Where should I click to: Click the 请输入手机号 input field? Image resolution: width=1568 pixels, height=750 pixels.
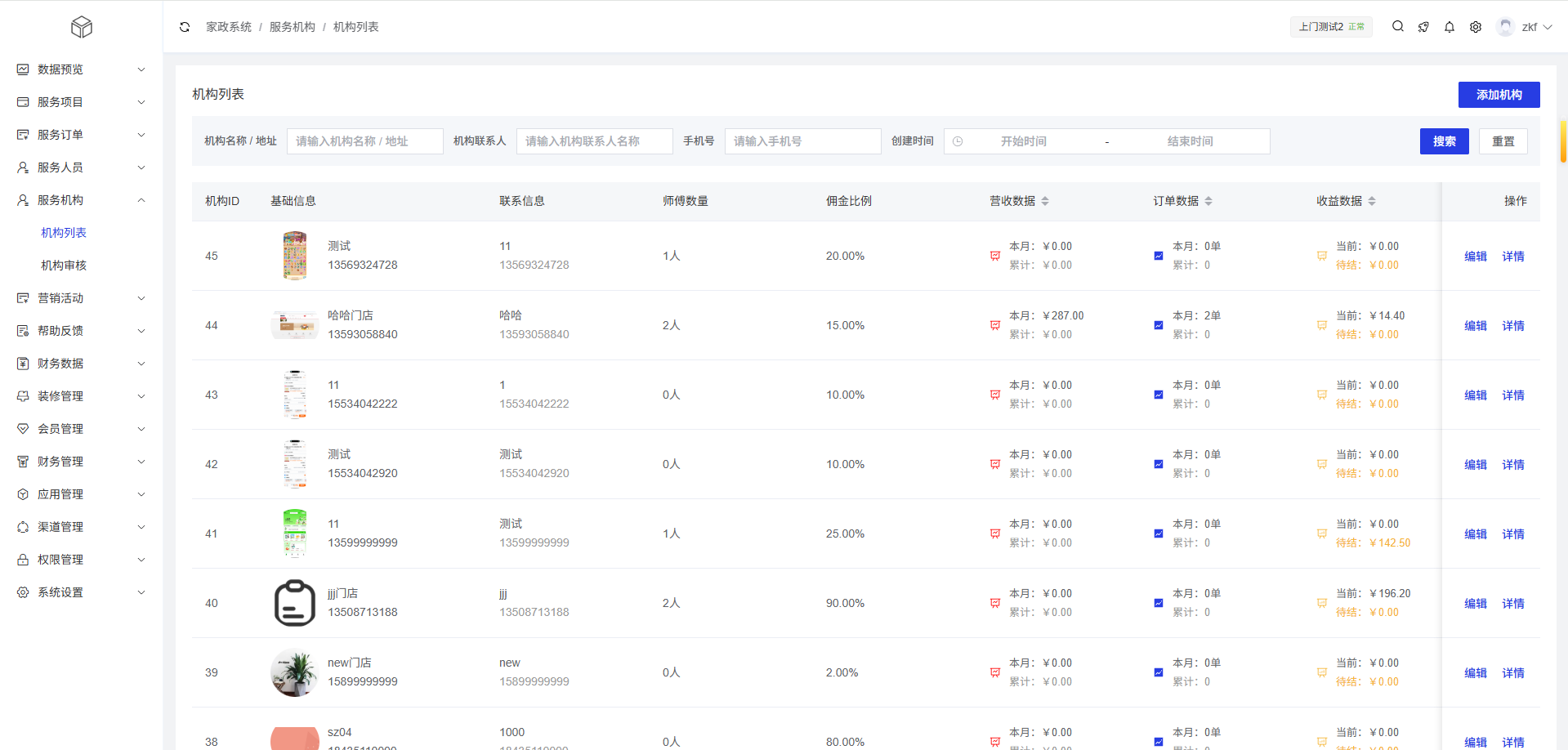pos(802,141)
